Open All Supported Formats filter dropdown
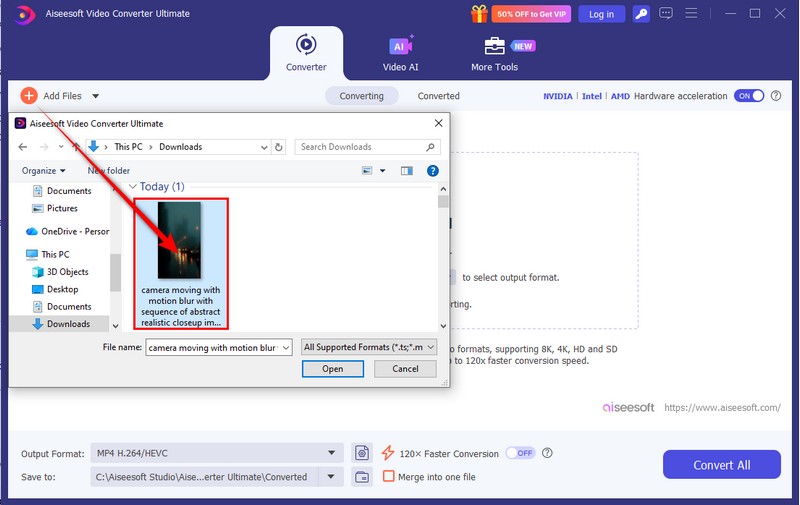800x505 pixels. (x=369, y=347)
